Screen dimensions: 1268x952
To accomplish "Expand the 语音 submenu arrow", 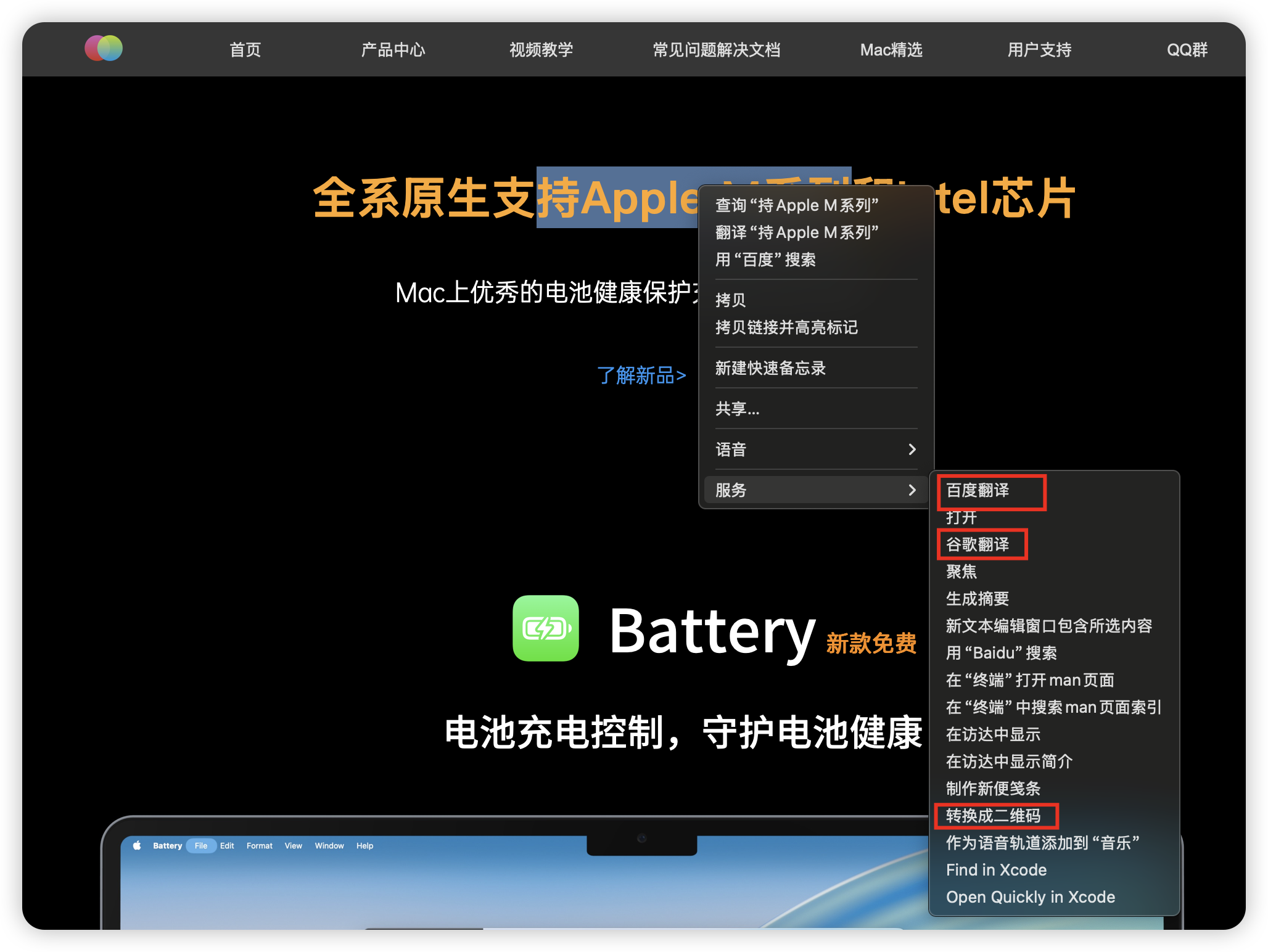I will 912,449.
